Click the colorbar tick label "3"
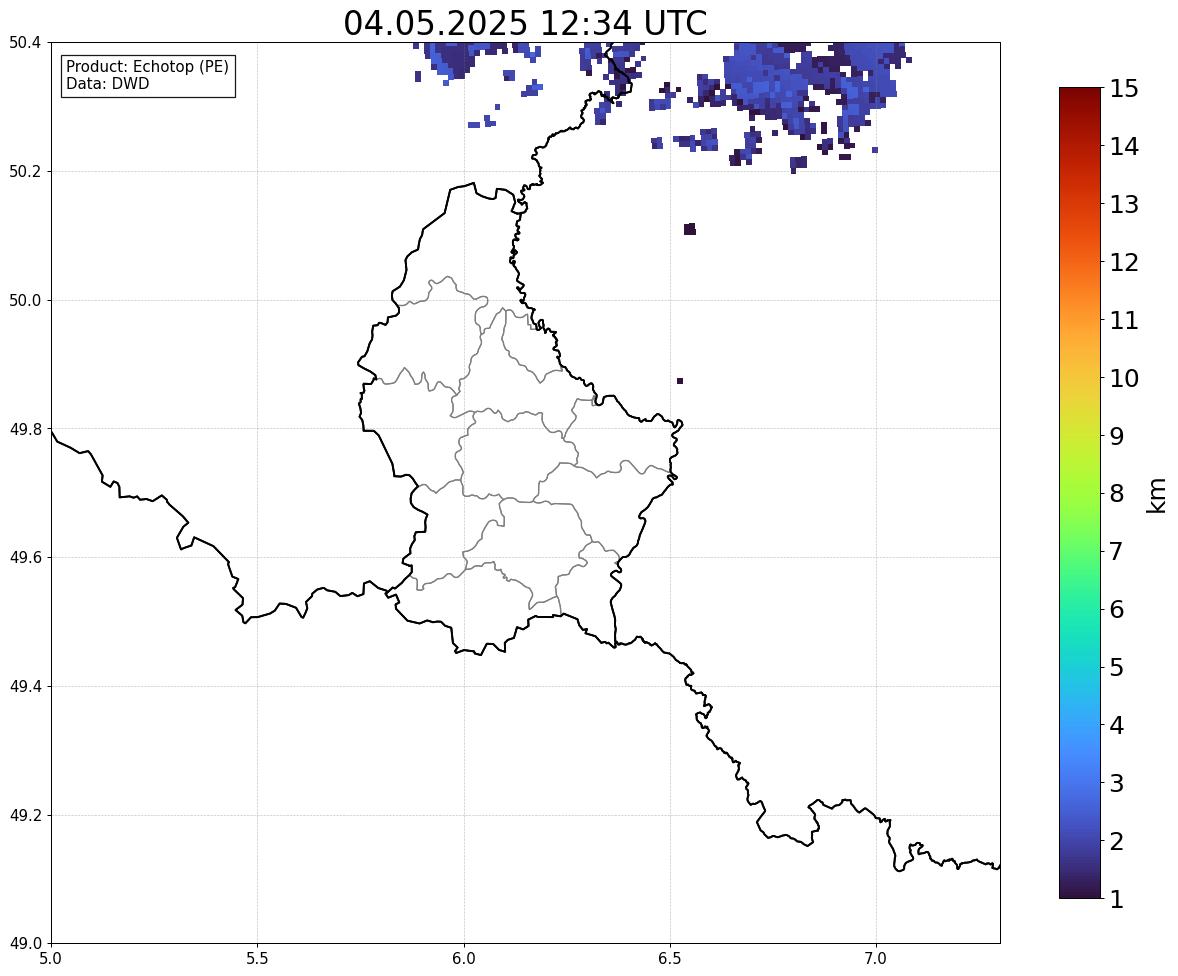Viewport: 1178px width, 976px height. coord(1116,783)
